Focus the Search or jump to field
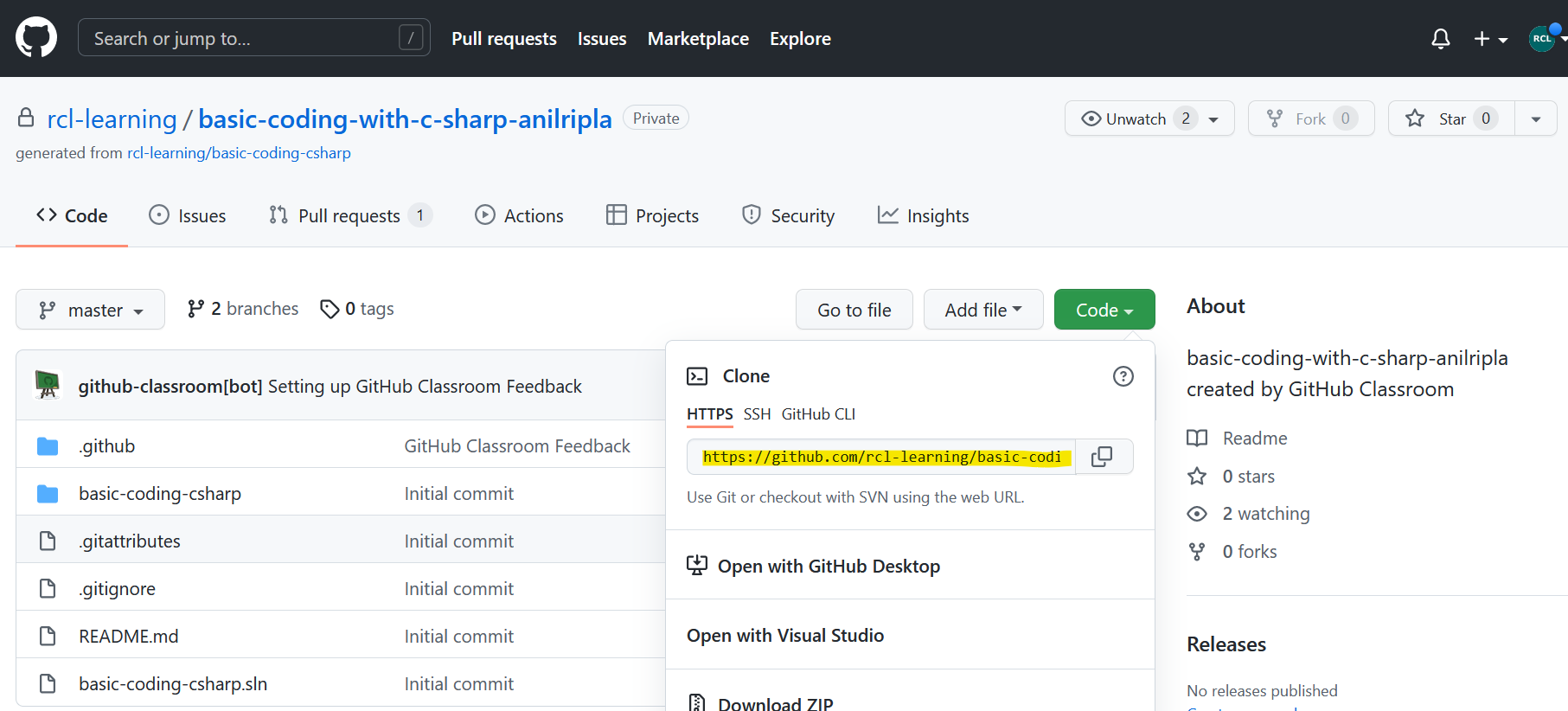1568x711 pixels. (x=254, y=38)
